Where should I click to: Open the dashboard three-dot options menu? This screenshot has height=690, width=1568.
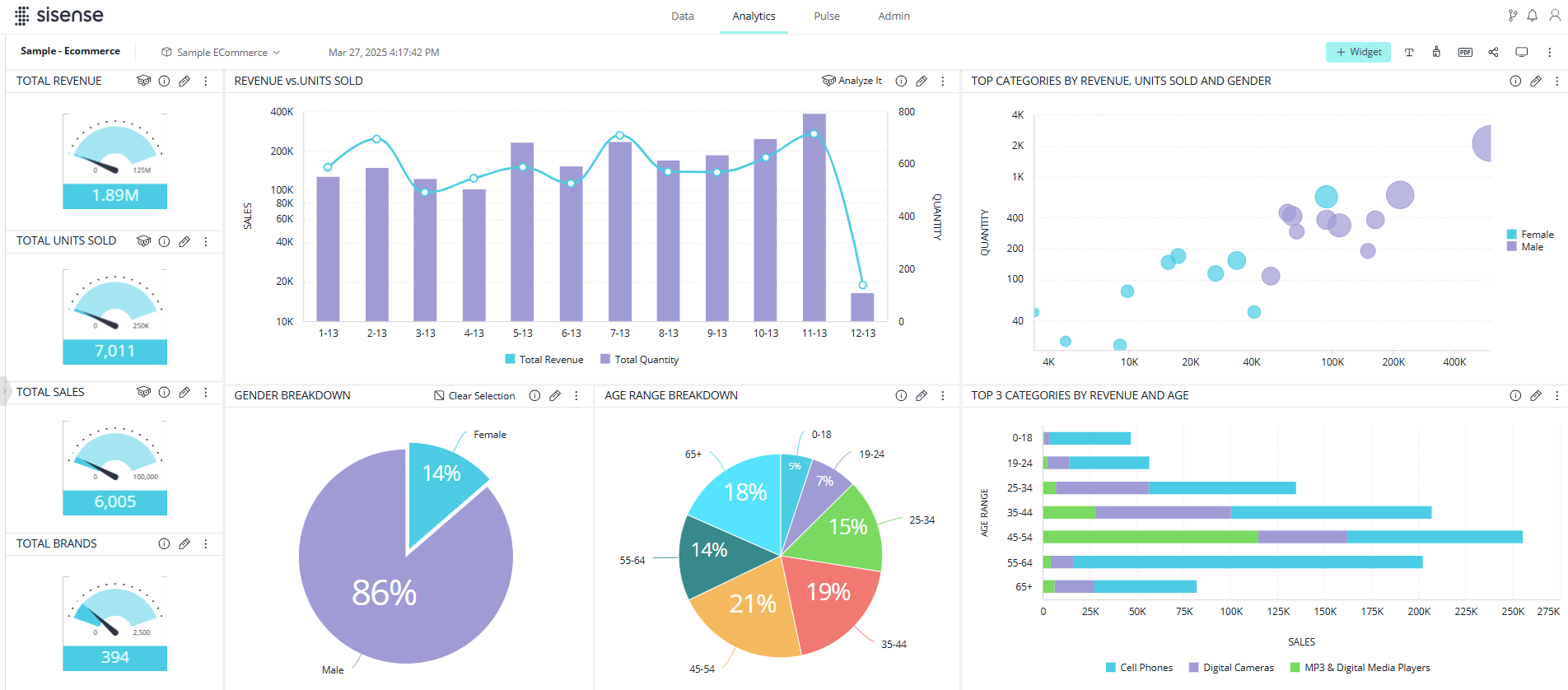click(x=1549, y=52)
